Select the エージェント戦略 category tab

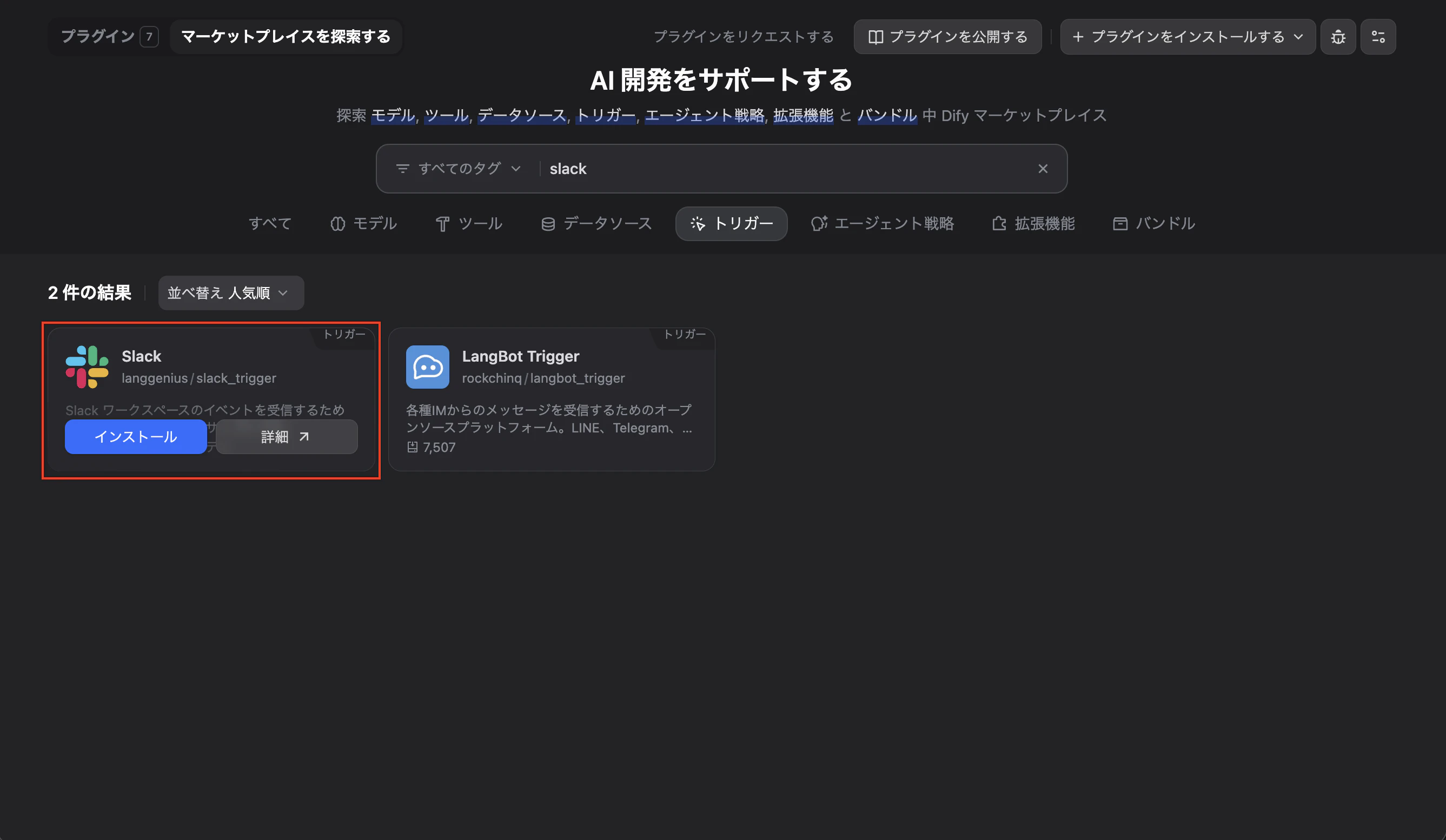(883, 224)
